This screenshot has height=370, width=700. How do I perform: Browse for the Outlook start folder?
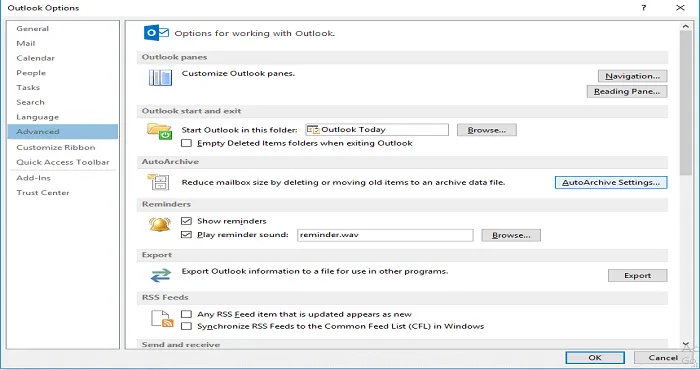click(487, 130)
